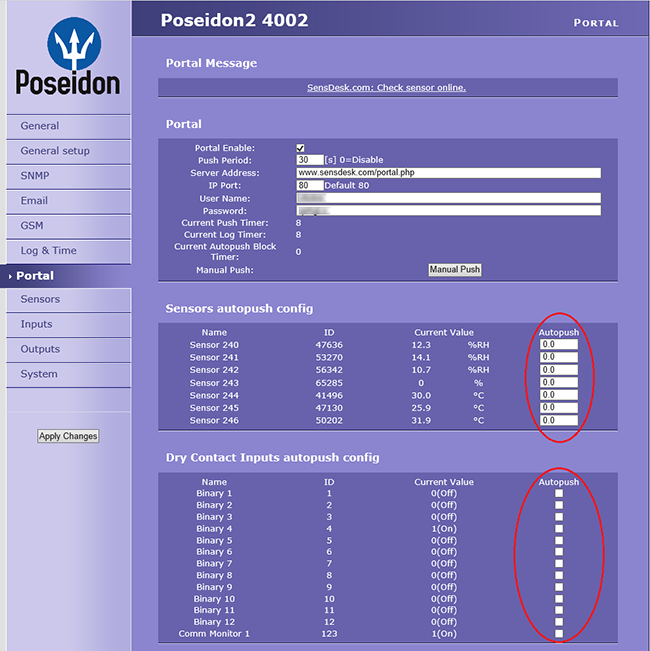Click the Server Address text field
This screenshot has height=651, width=650.
(x=448, y=173)
